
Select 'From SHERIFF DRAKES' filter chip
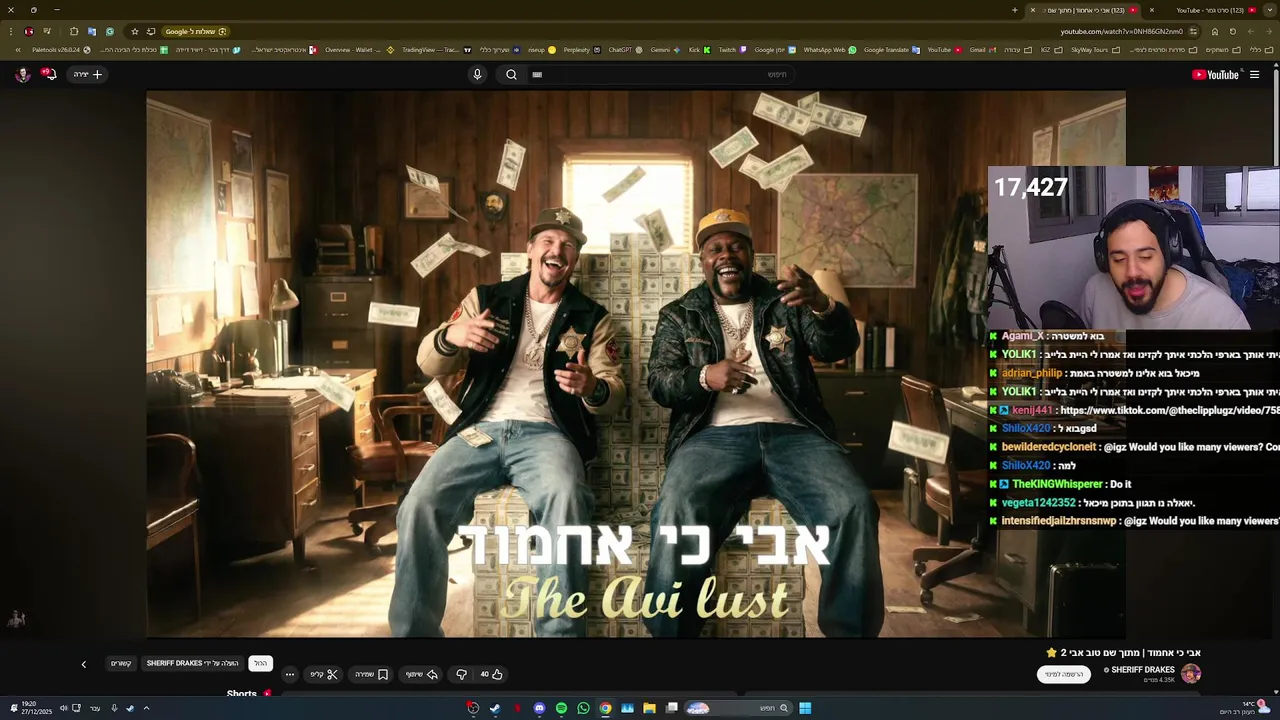pos(192,663)
